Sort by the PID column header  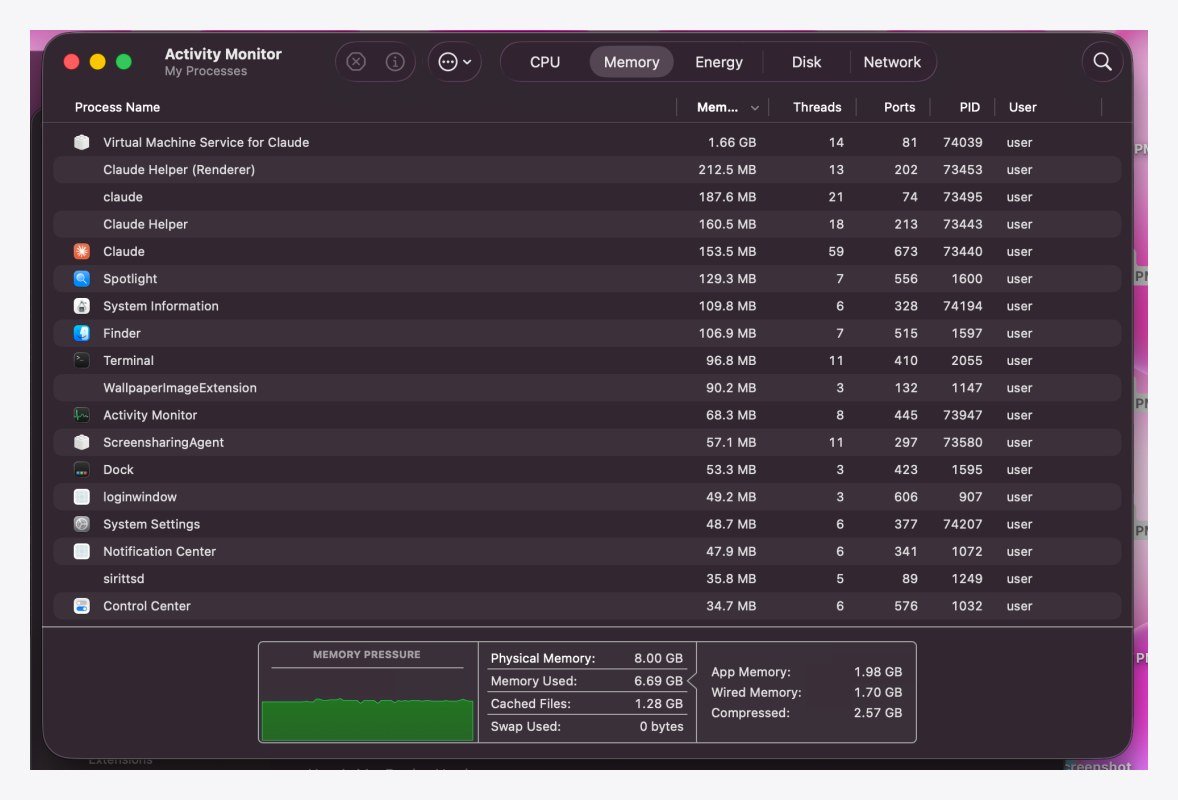pos(969,107)
